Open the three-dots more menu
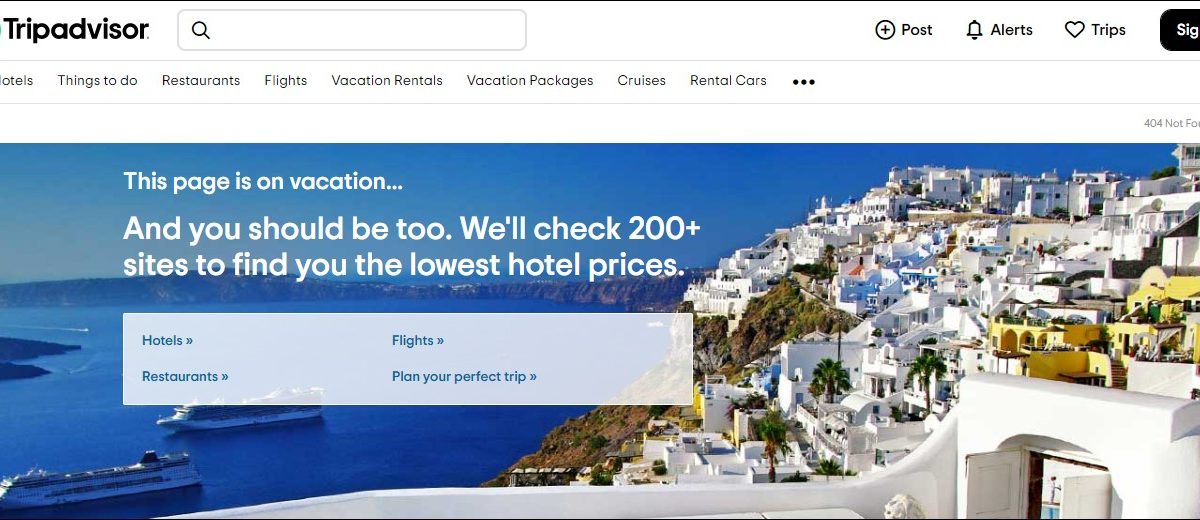 click(x=804, y=82)
